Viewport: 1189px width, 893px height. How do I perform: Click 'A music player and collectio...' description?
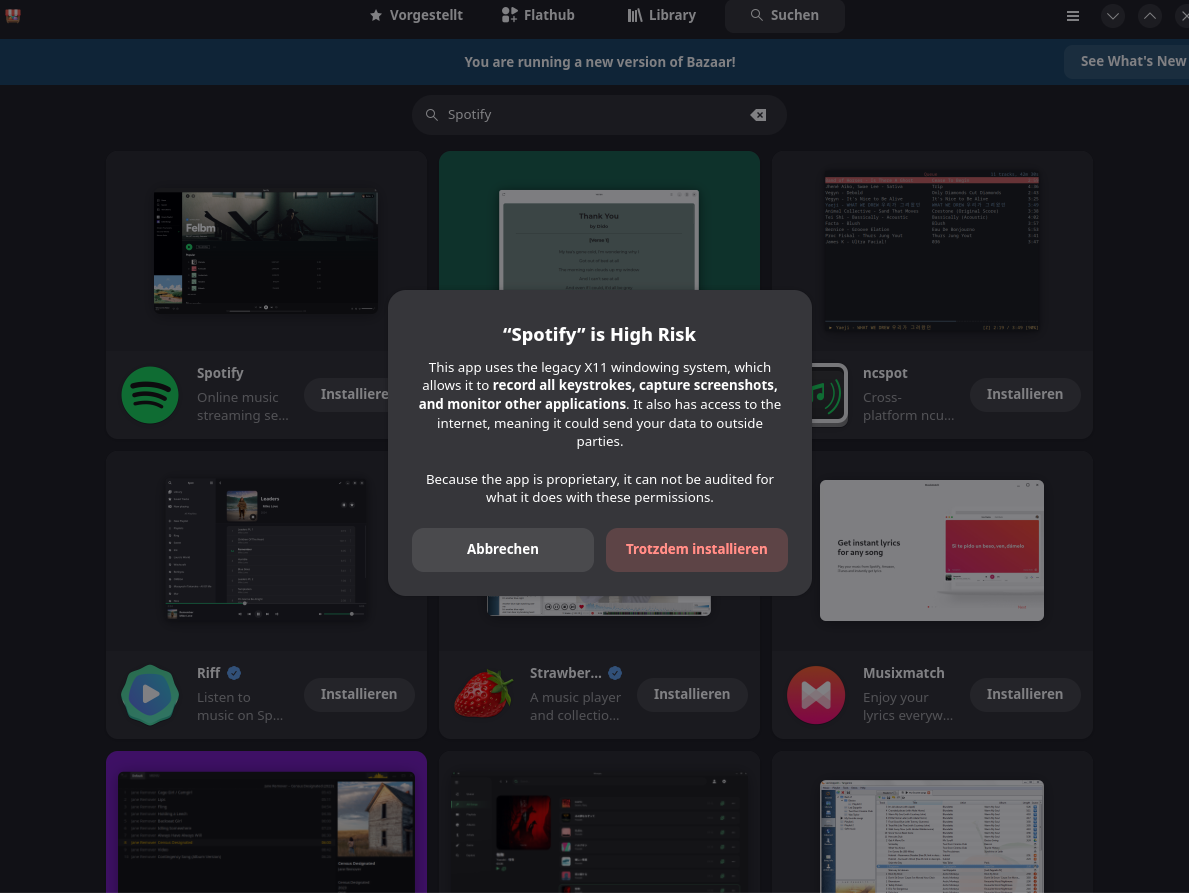coord(575,707)
